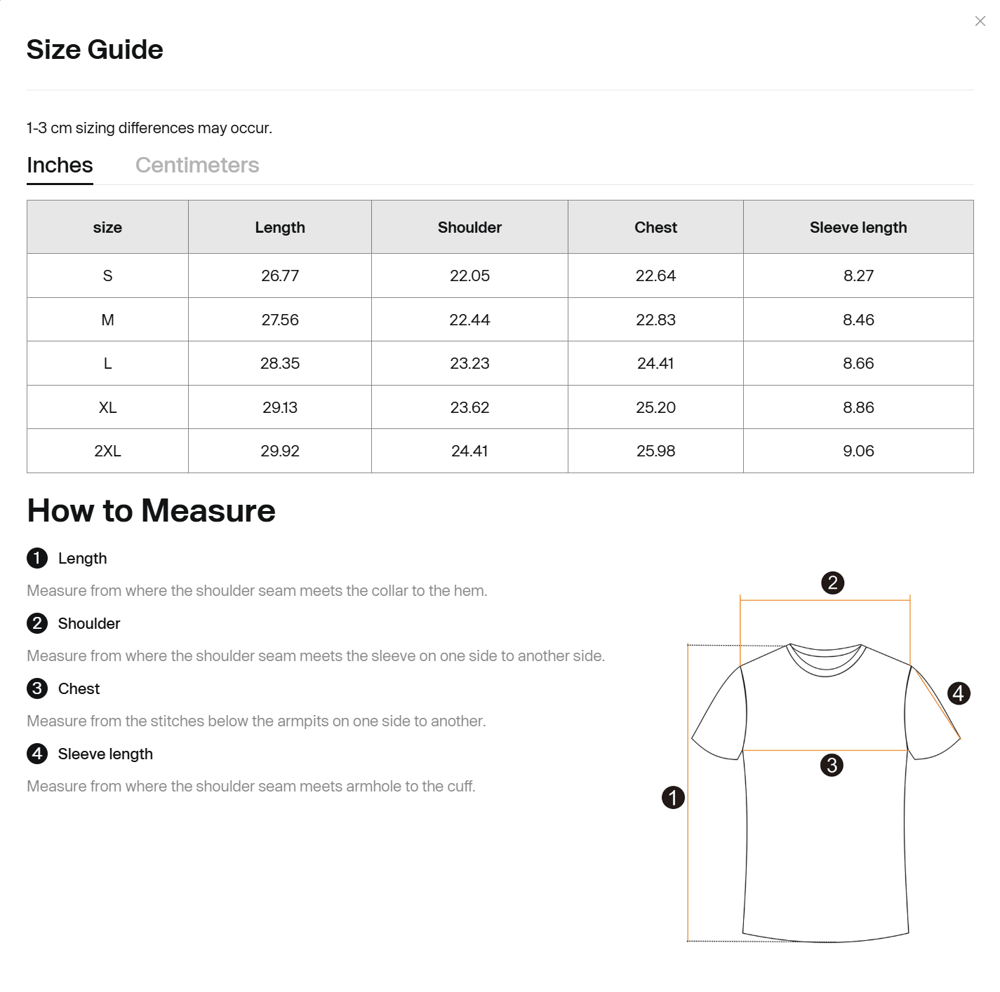Image resolution: width=1000 pixels, height=992 pixels.
Task: Click the XL length value 29.13
Action: coord(280,407)
